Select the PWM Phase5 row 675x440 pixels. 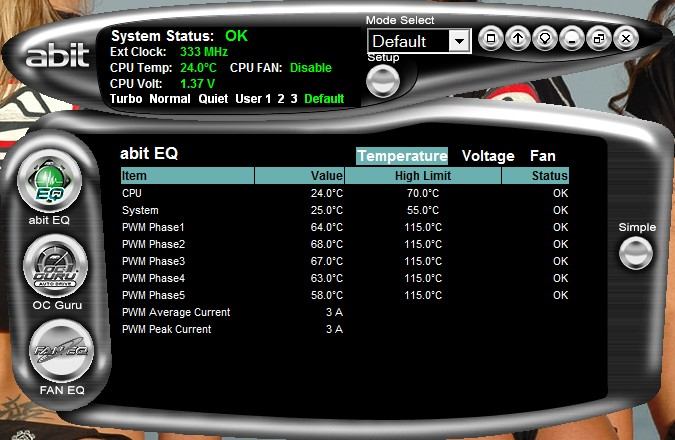point(345,295)
